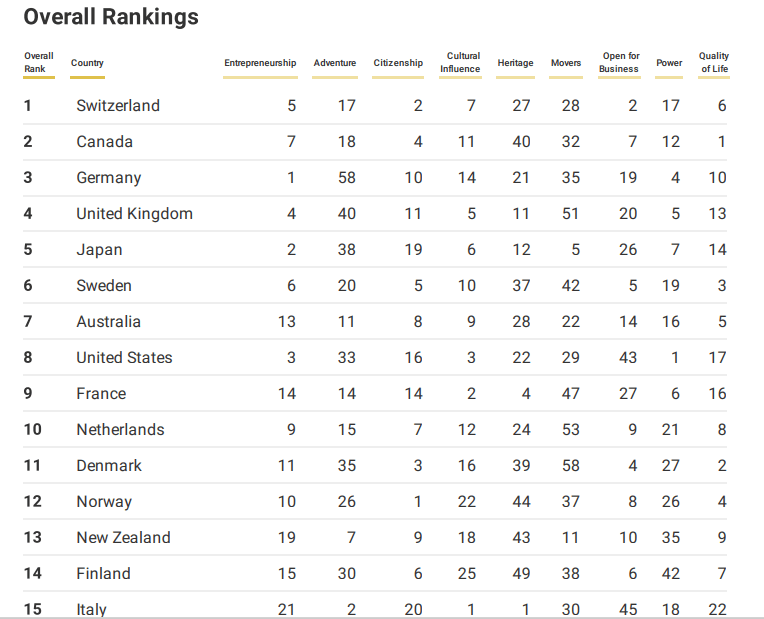The image size is (764, 619).
Task: Select Japan in the country column
Action: pos(99,250)
